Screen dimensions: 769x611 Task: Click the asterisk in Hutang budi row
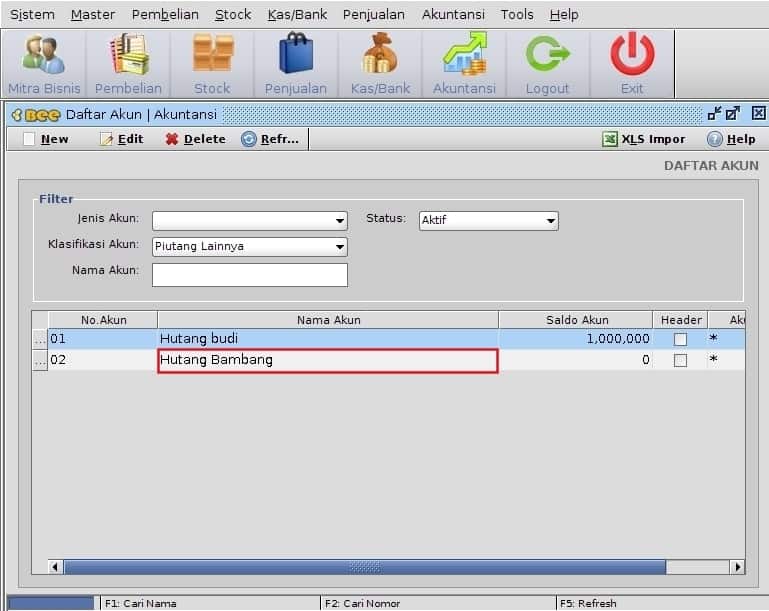coord(714,337)
